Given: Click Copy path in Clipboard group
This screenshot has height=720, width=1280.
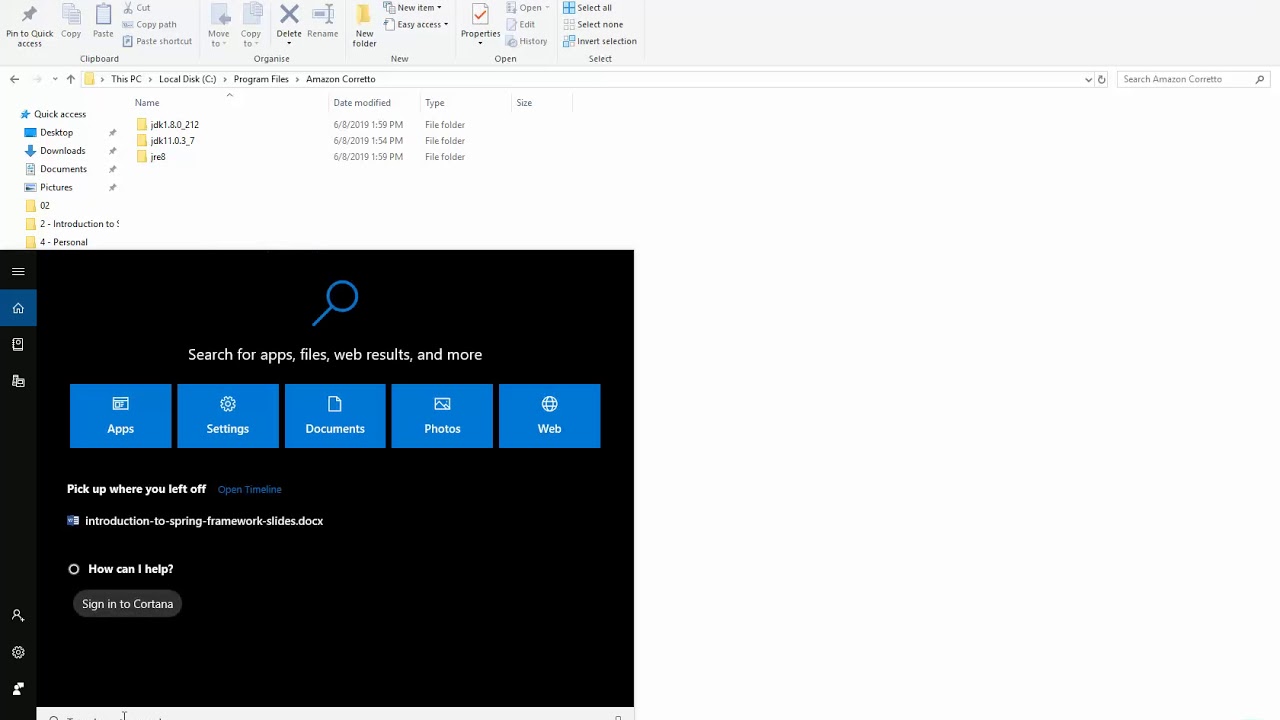Looking at the screenshot, I should (x=149, y=24).
